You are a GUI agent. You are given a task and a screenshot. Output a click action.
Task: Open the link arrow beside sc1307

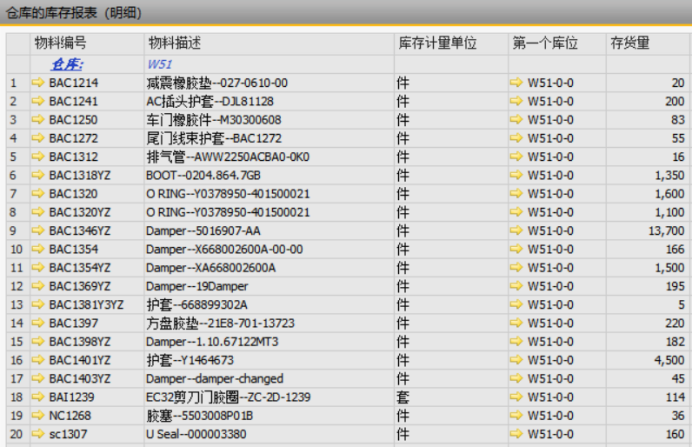pyautogui.click(x=39, y=434)
